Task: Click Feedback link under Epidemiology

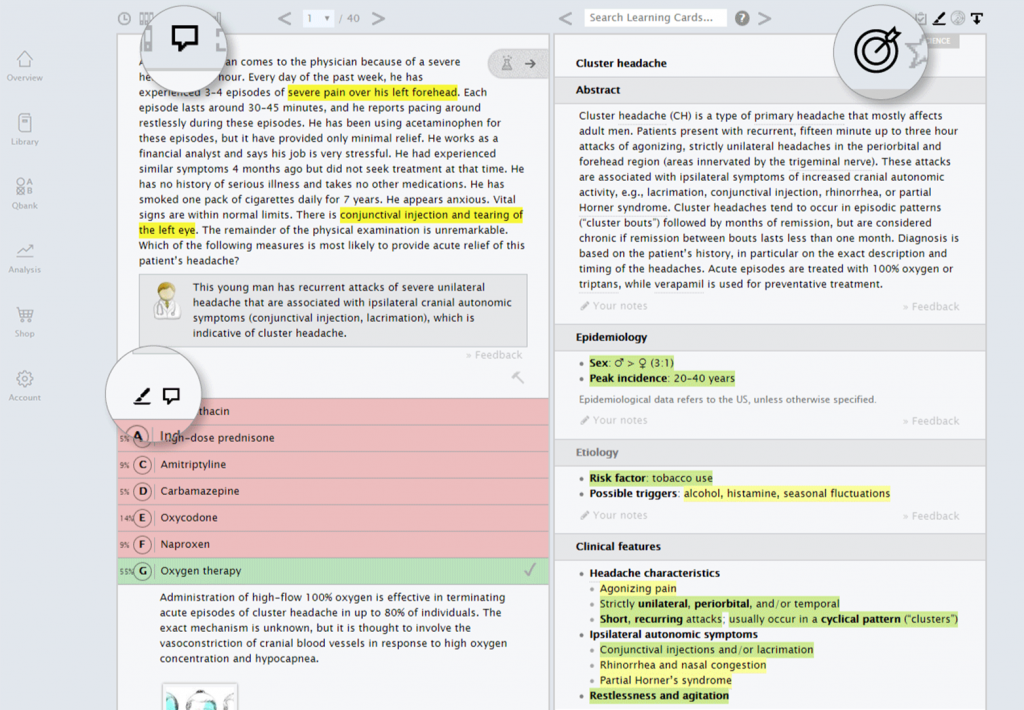Action: coord(931,421)
